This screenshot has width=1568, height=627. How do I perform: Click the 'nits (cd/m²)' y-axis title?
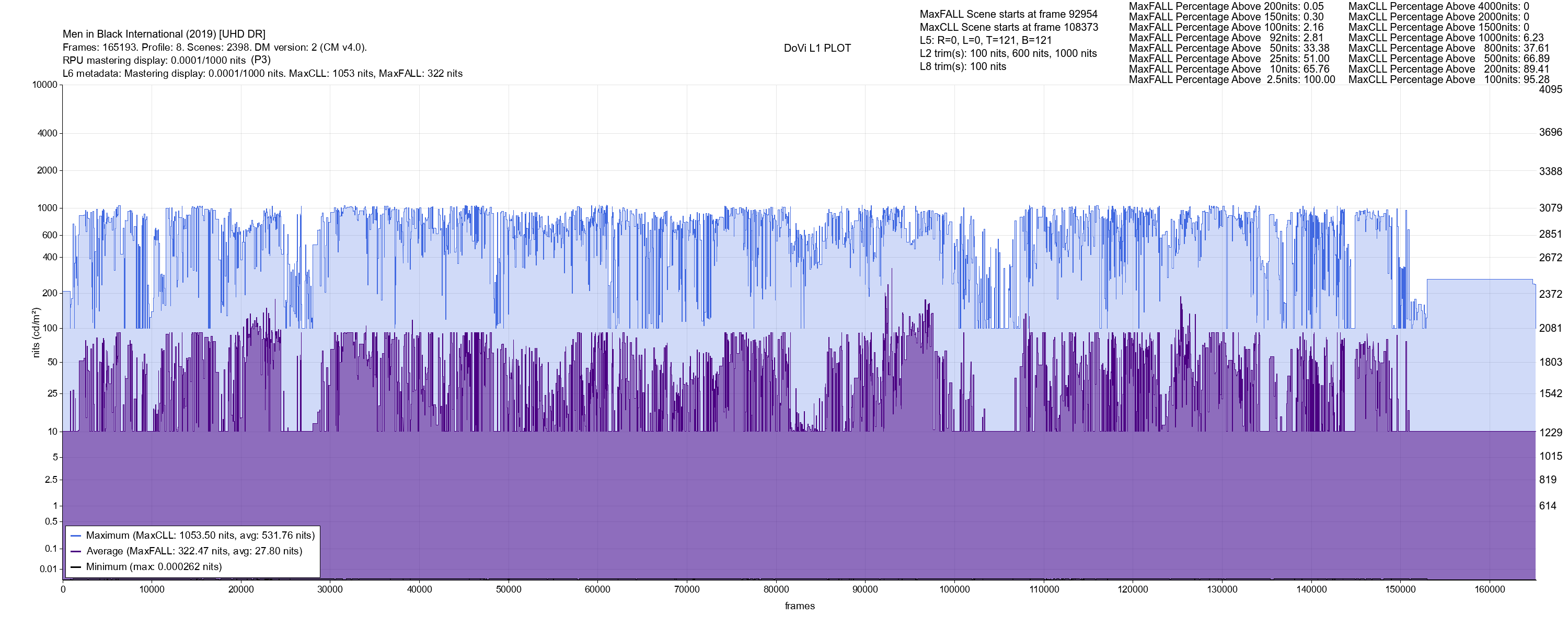point(36,332)
